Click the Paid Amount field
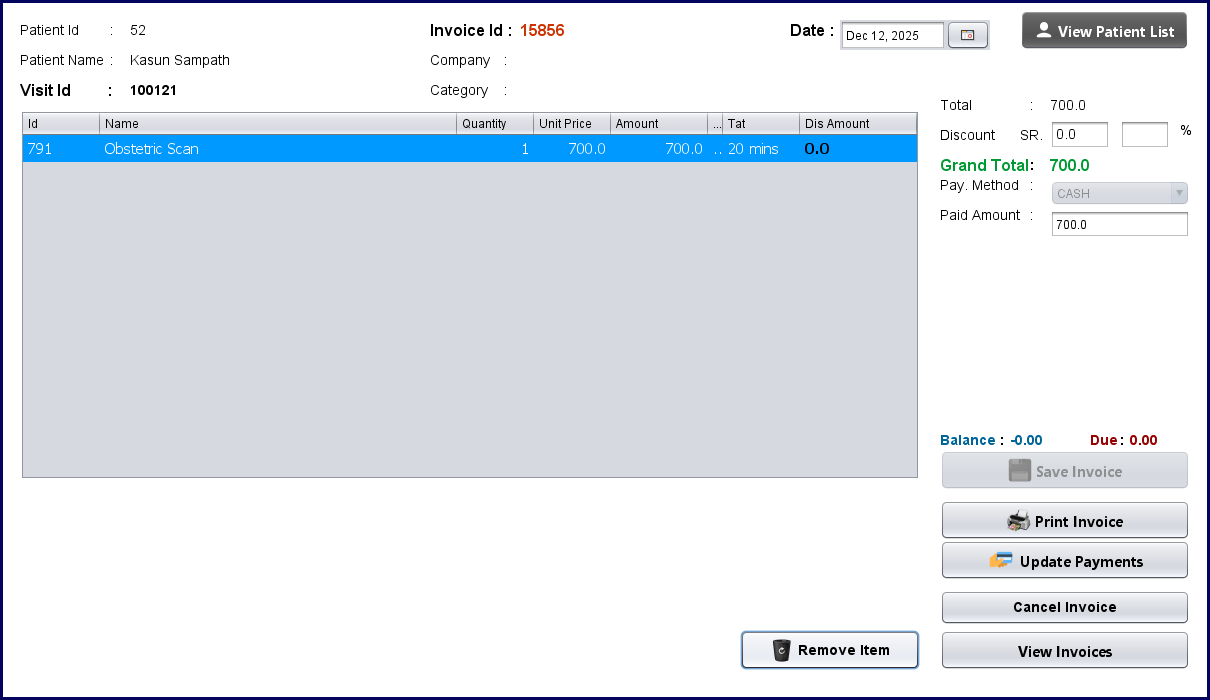1210x700 pixels. (x=1119, y=225)
